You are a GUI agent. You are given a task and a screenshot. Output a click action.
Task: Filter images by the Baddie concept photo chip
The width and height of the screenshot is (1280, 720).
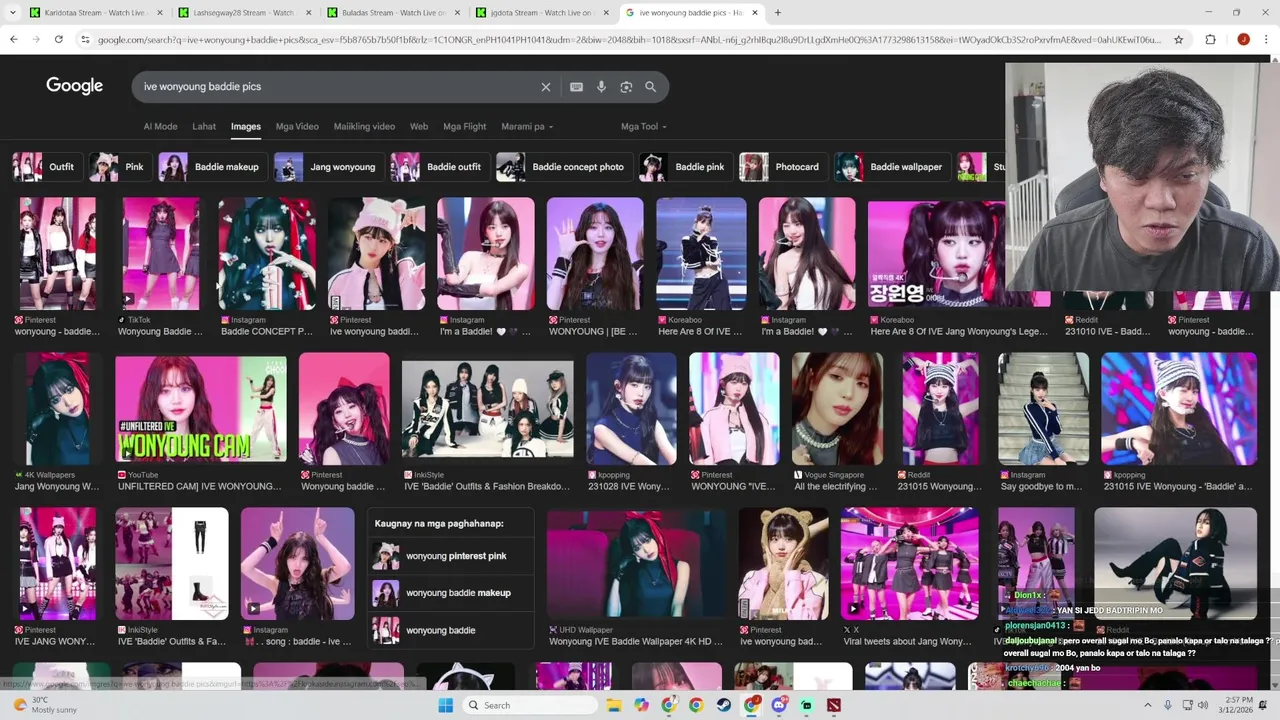[563, 167]
